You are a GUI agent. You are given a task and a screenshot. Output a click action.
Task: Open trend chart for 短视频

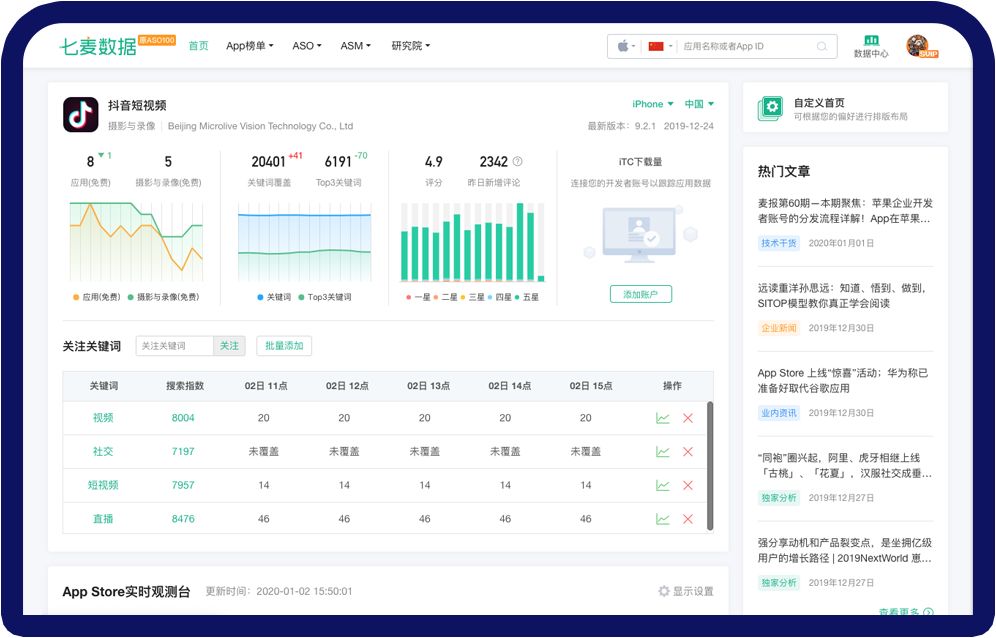(x=663, y=485)
